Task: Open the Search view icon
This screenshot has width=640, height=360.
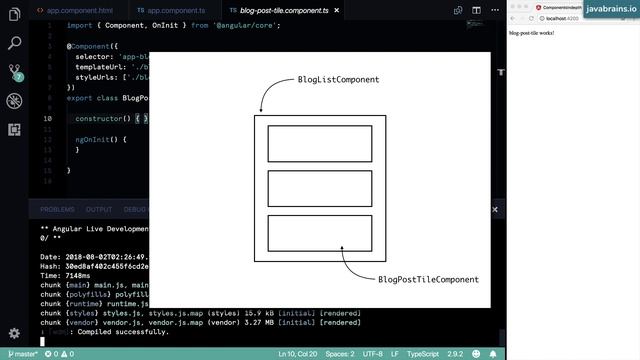Action: coord(14,43)
